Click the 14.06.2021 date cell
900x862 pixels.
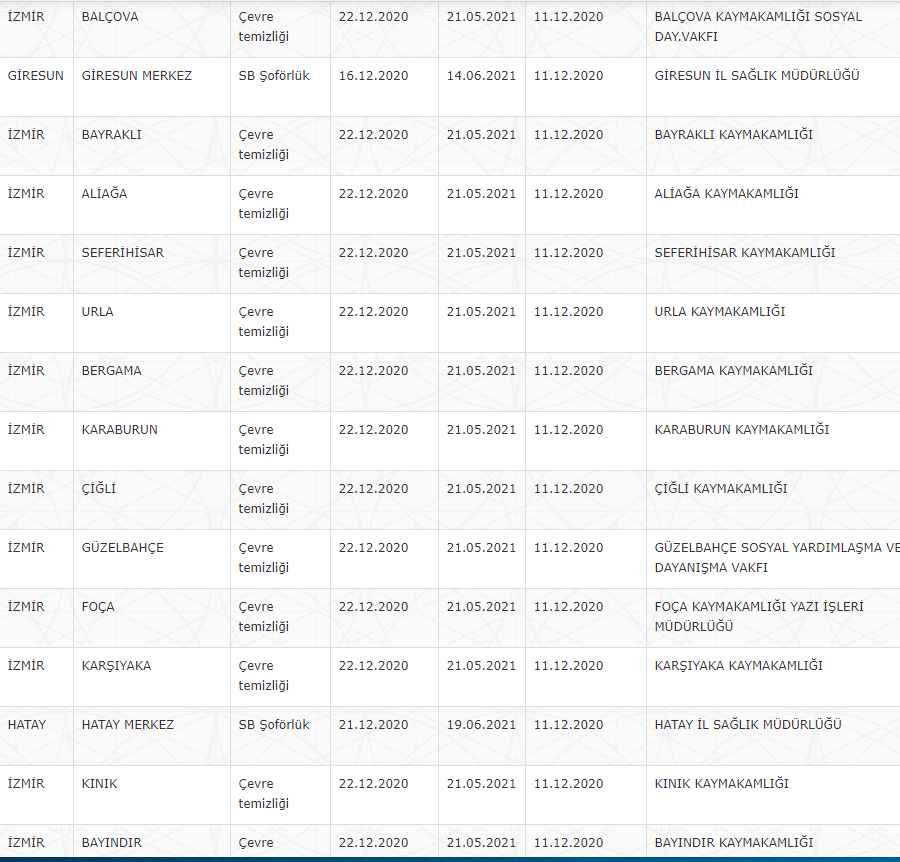[481, 76]
